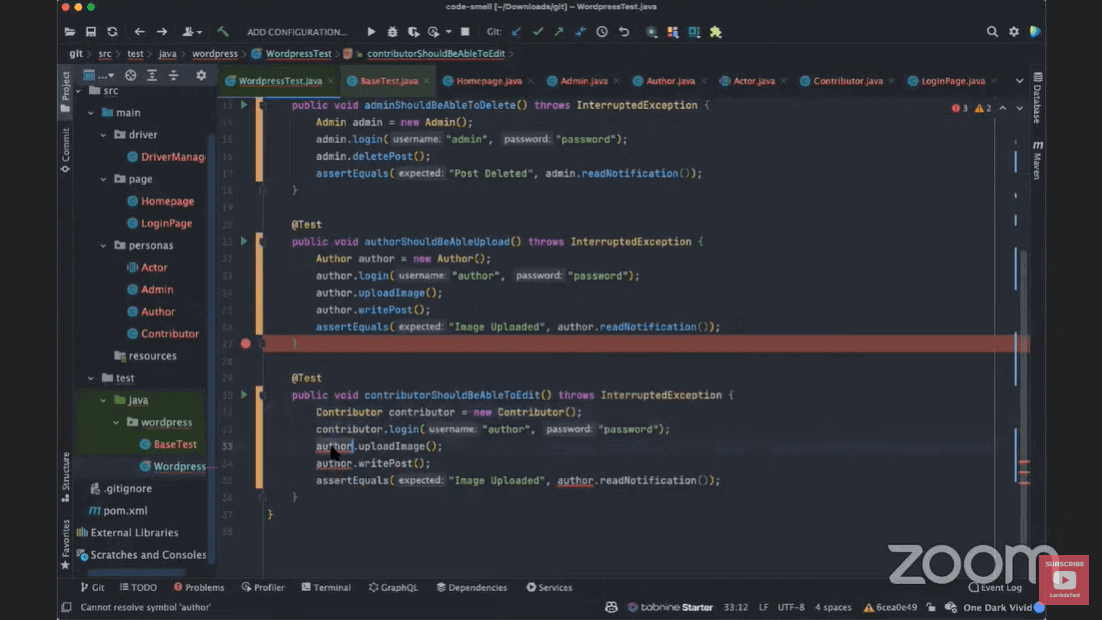Open the Problems tool window
The image size is (1102, 620).
(199, 588)
